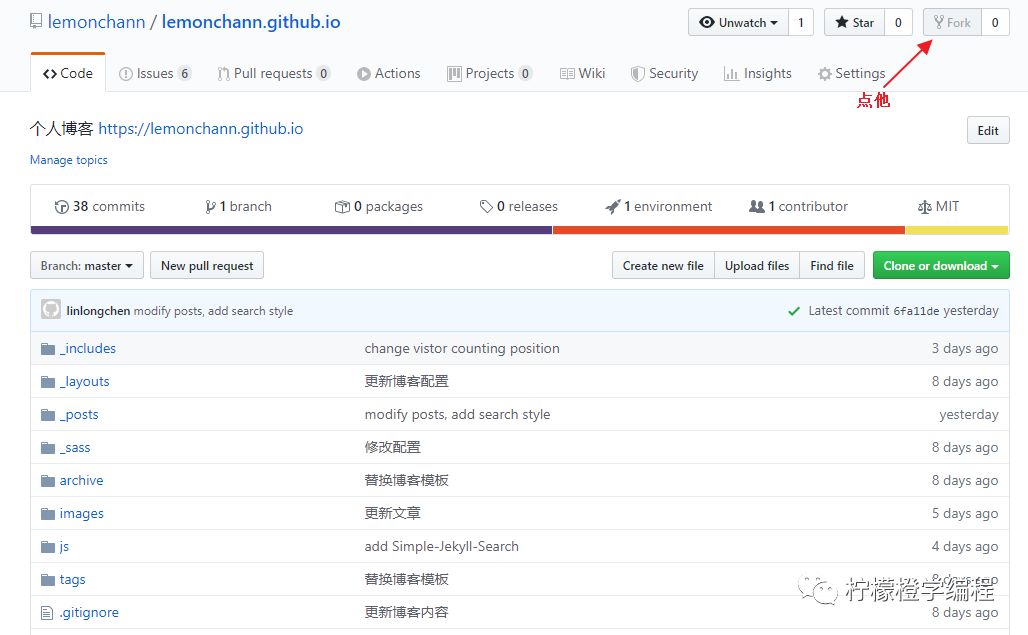Image resolution: width=1028 pixels, height=635 pixels.
Task: Open the commit message modify posts, add search style in the commit bar
Action: 213,311
